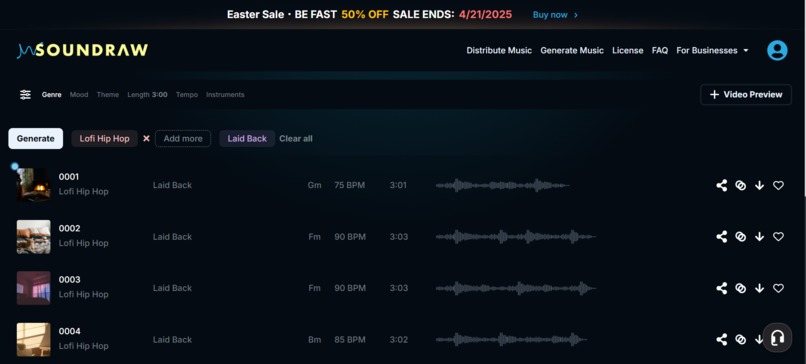
Task: Open the user account avatar
Action: 777,50
